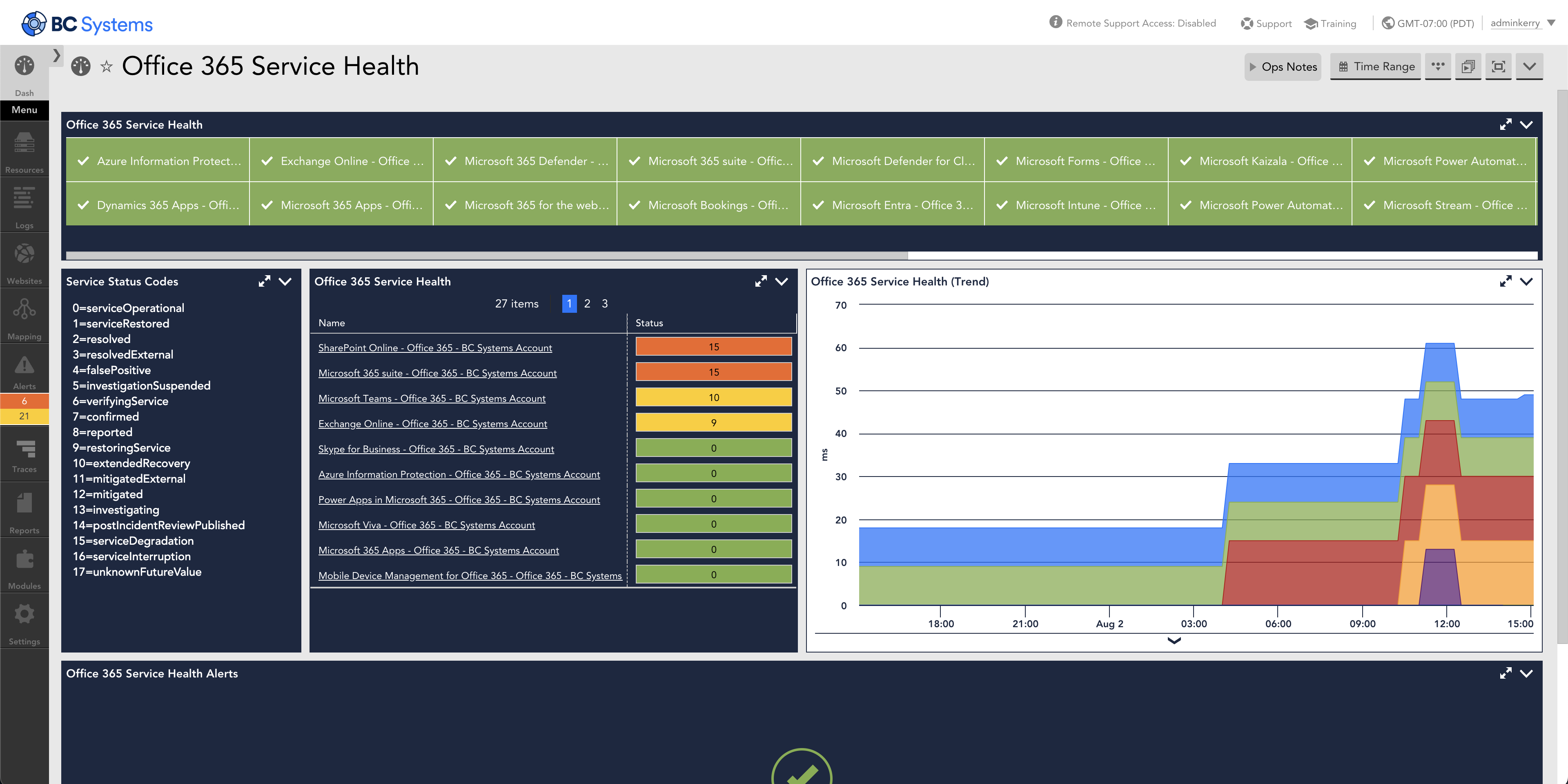Viewport: 1568px width, 784px height.
Task: Click the sidebar Menu label
Action: [24, 109]
